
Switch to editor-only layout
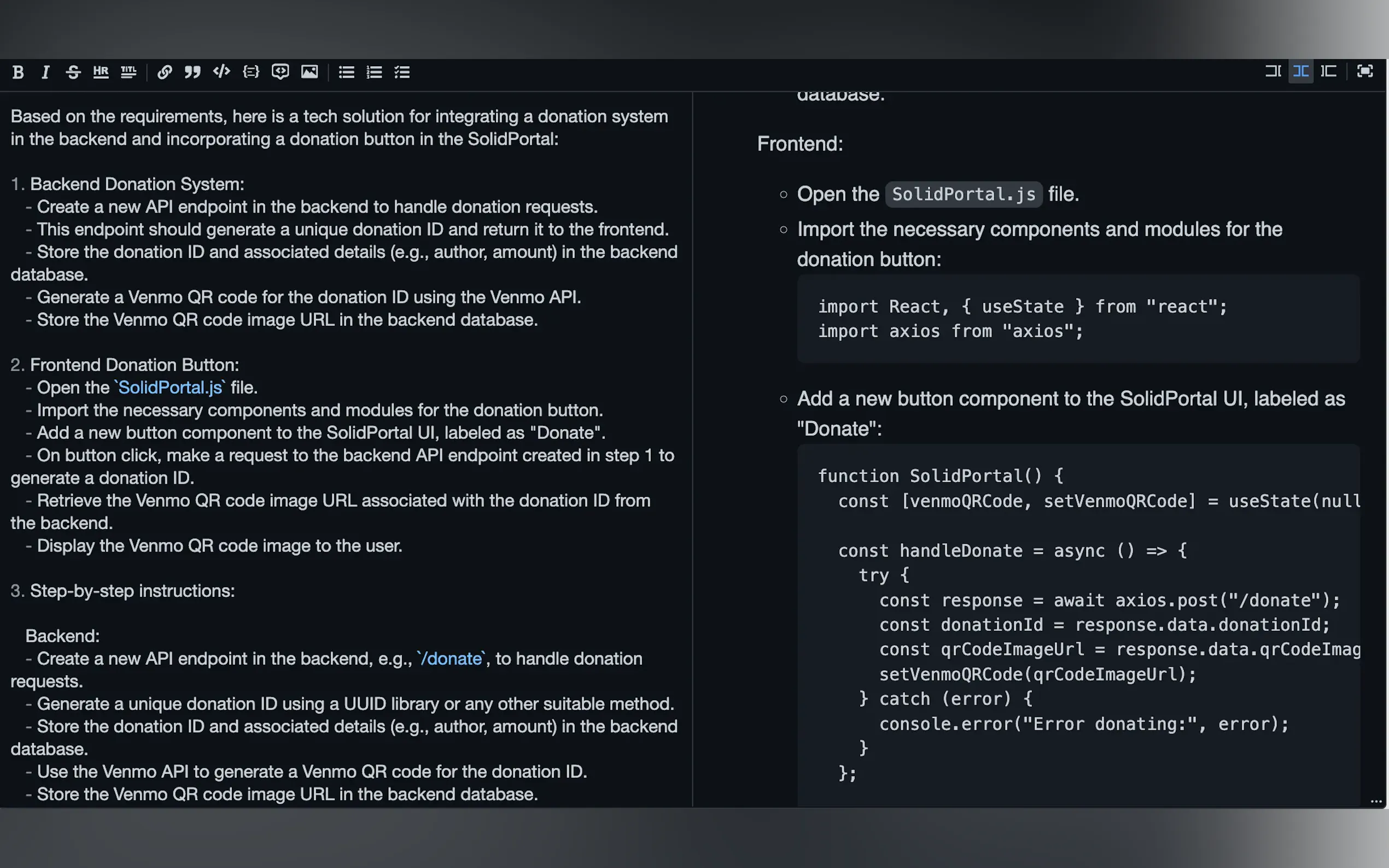pos(1273,72)
